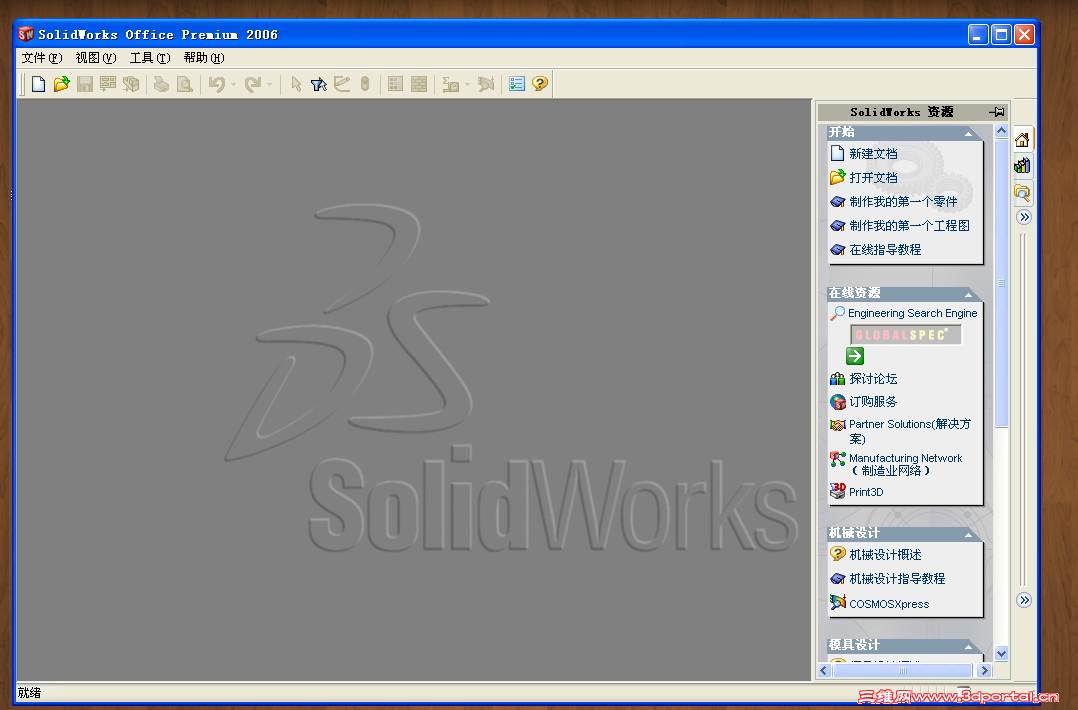Click the resources pane vertical scrollbar thumb
The image size is (1078, 710).
(1001, 282)
